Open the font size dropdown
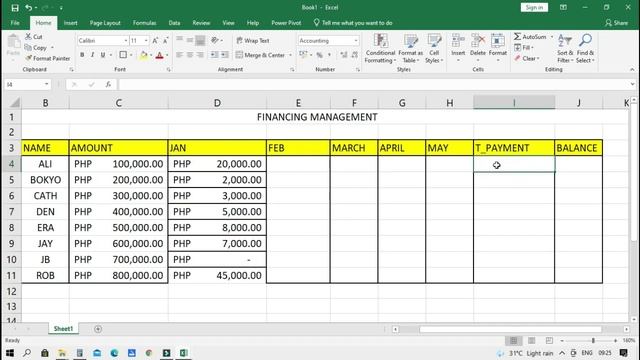This screenshot has height=360, width=640. click(146, 40)
